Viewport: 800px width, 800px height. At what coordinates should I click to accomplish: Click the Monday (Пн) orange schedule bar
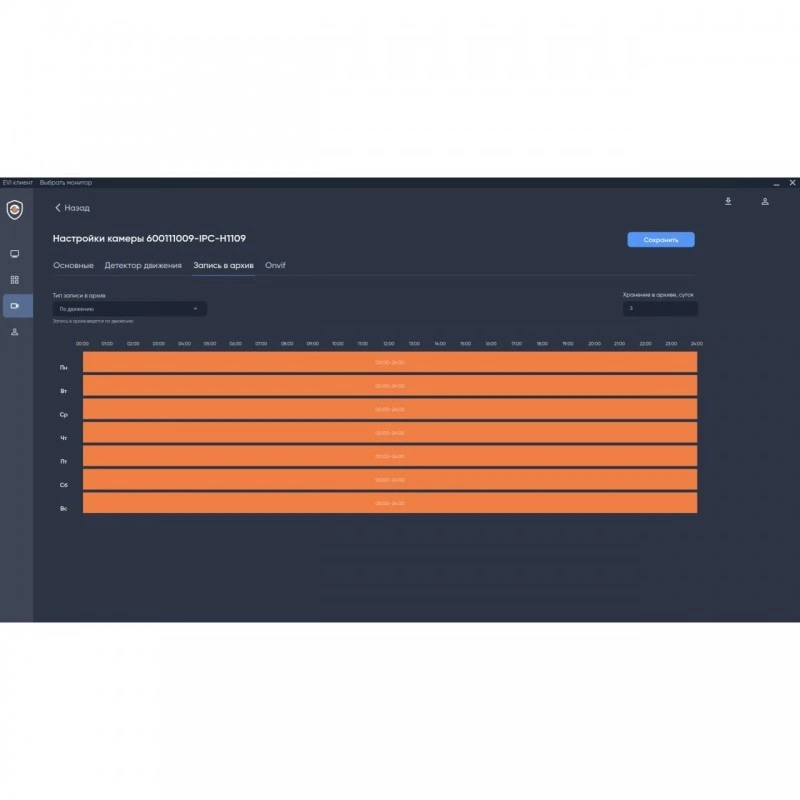pos(390,362)
